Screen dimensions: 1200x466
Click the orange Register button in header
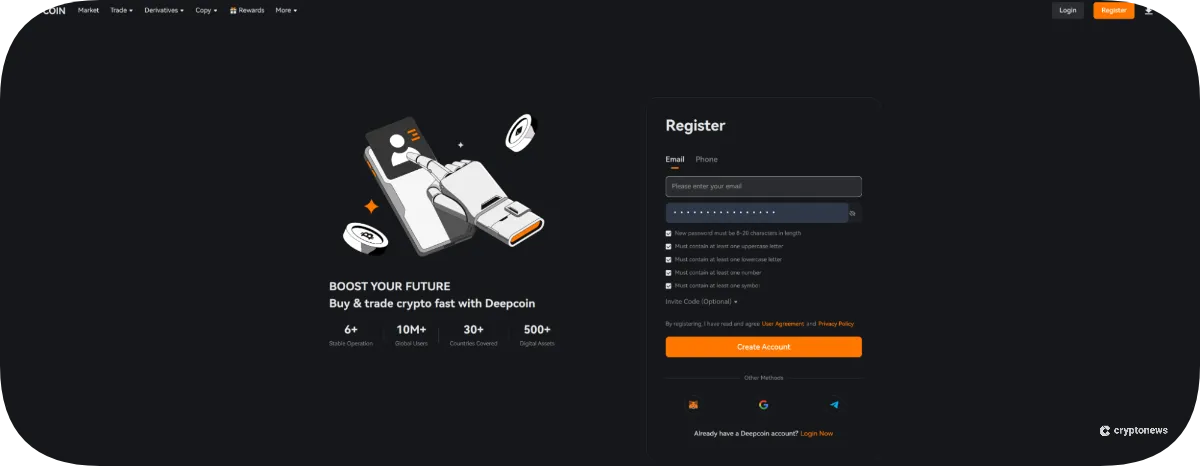[x=1113, y=10]
